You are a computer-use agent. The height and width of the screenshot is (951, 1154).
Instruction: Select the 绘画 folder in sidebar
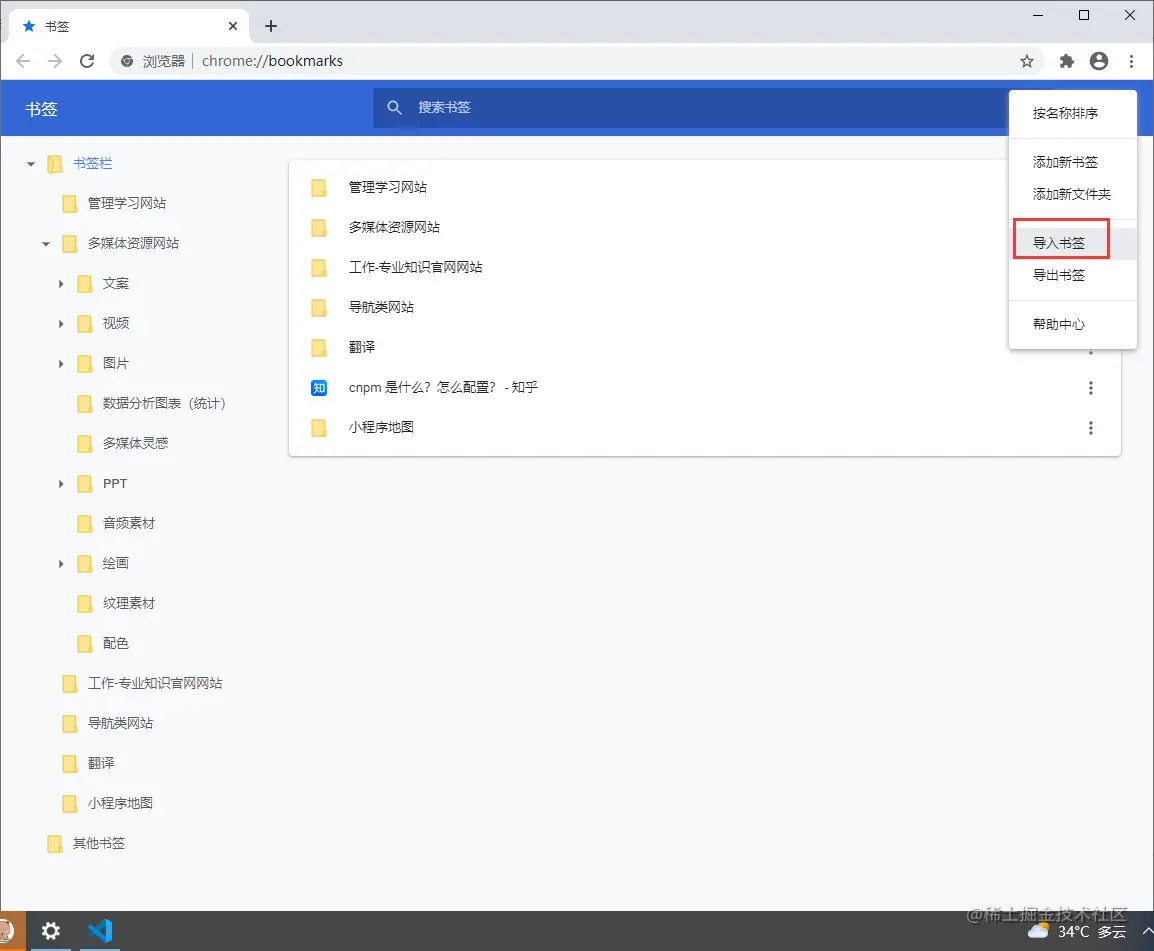(x=116, y=563)
